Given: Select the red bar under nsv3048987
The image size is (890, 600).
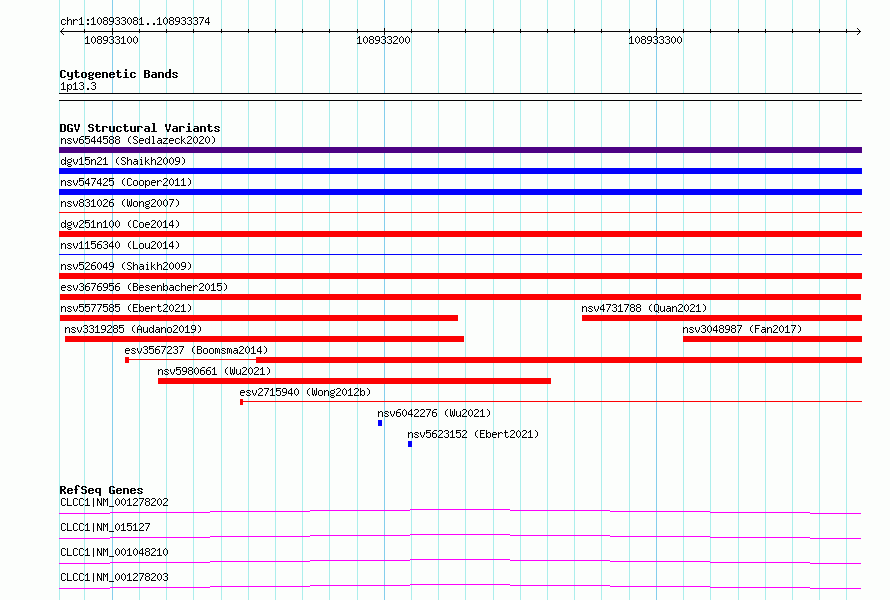Looking at the screenshot, I should pyautogui.click(x=773, y=339).
